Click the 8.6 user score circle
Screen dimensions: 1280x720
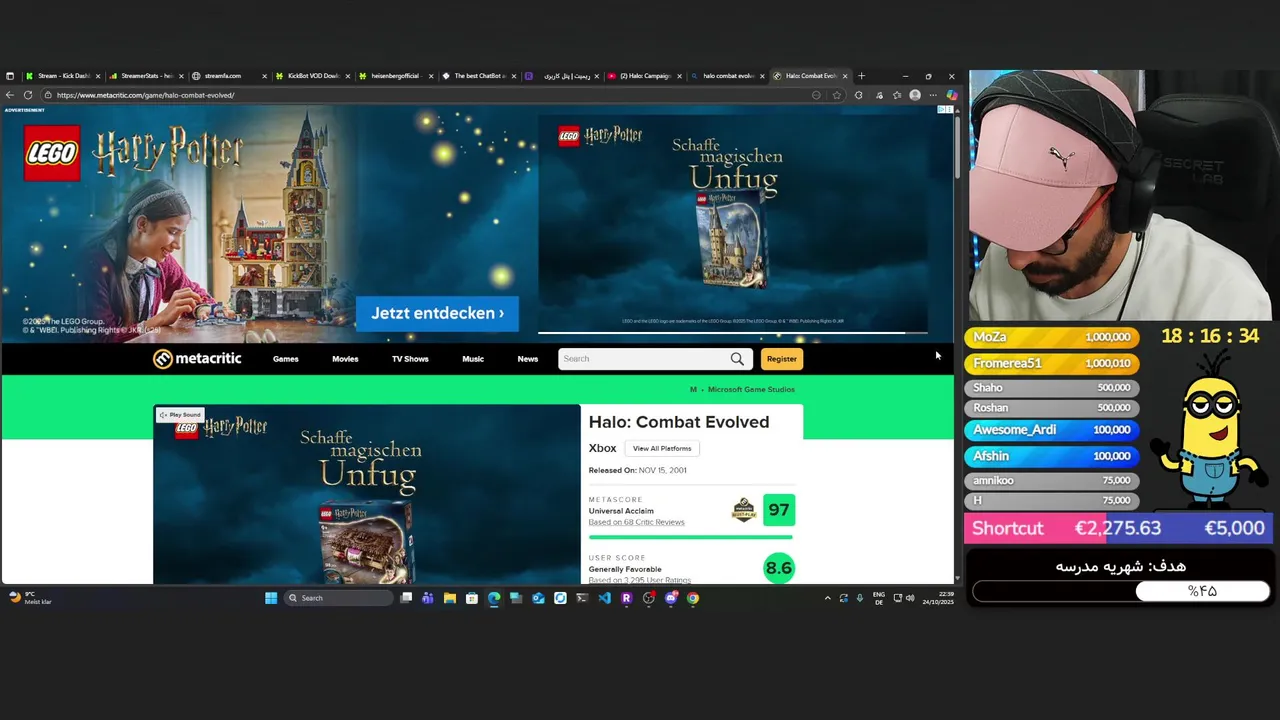778,568
